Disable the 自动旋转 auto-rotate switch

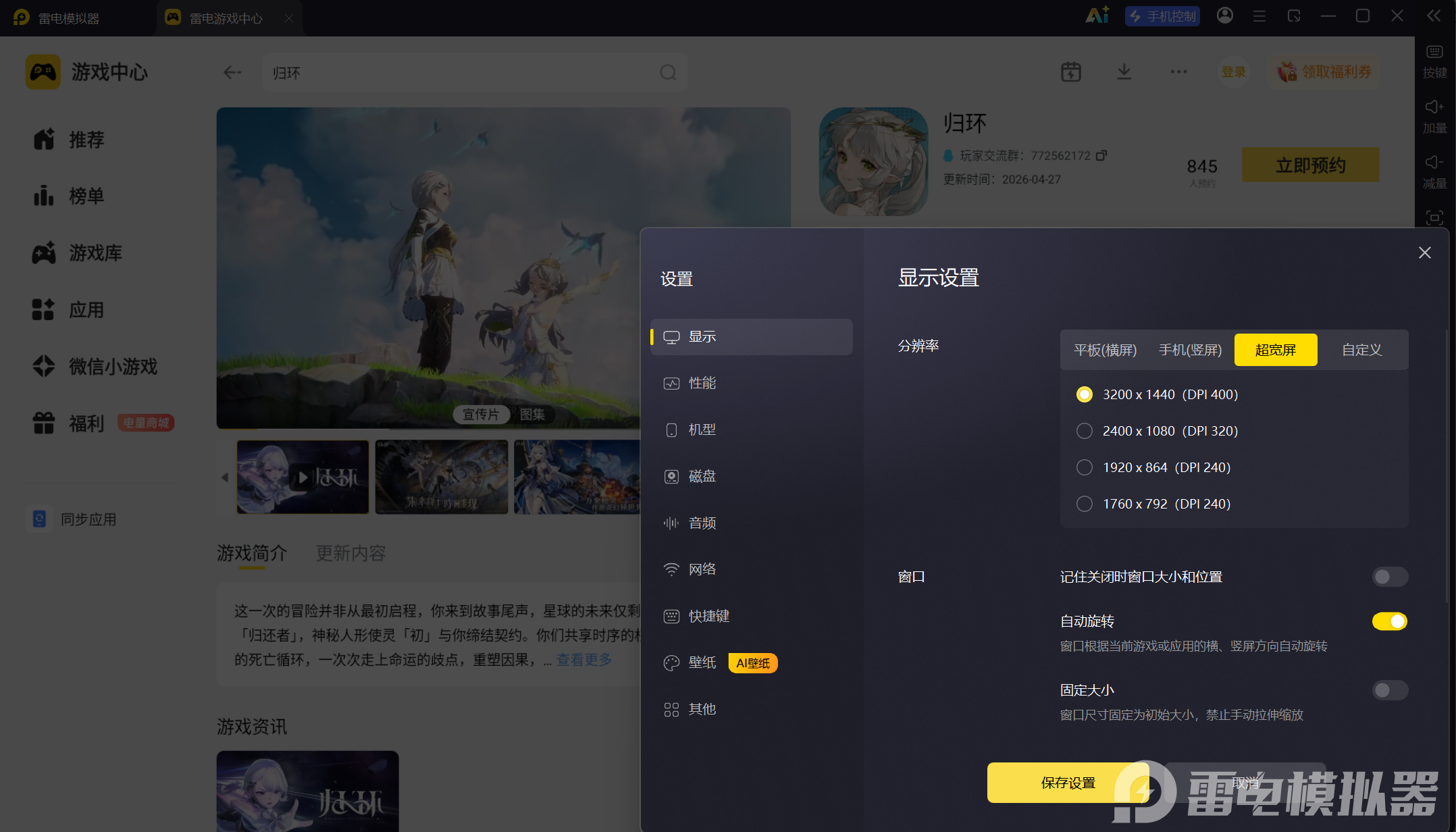(1390, 621)
